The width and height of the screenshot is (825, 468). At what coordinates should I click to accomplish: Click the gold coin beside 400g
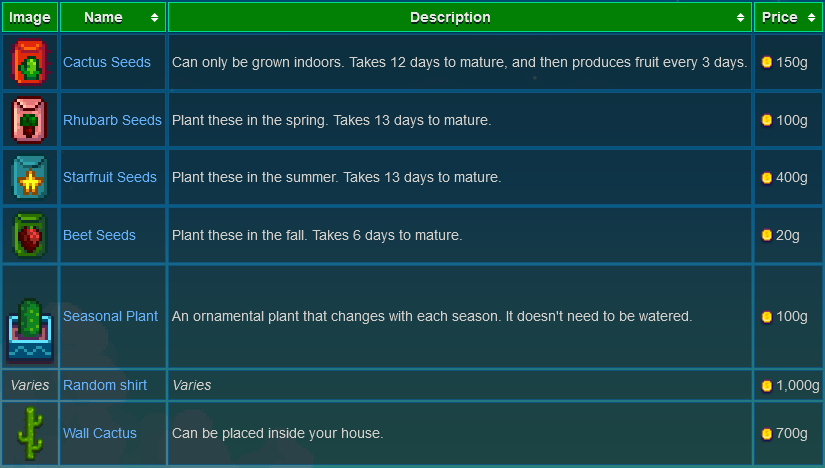click(767, 177)
